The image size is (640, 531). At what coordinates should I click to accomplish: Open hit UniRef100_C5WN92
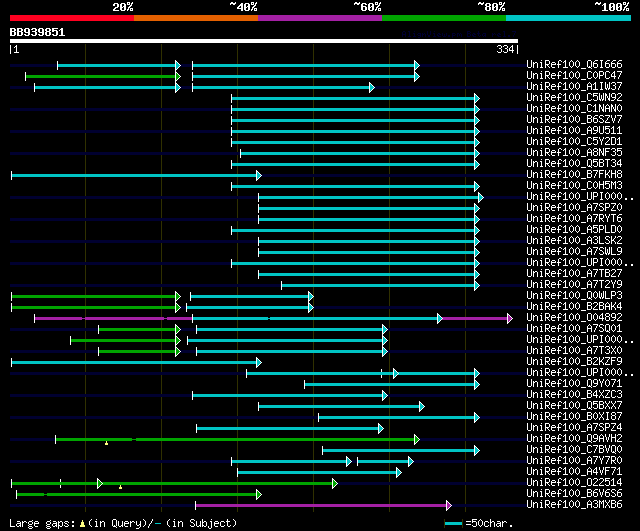(x=574, y=98)
